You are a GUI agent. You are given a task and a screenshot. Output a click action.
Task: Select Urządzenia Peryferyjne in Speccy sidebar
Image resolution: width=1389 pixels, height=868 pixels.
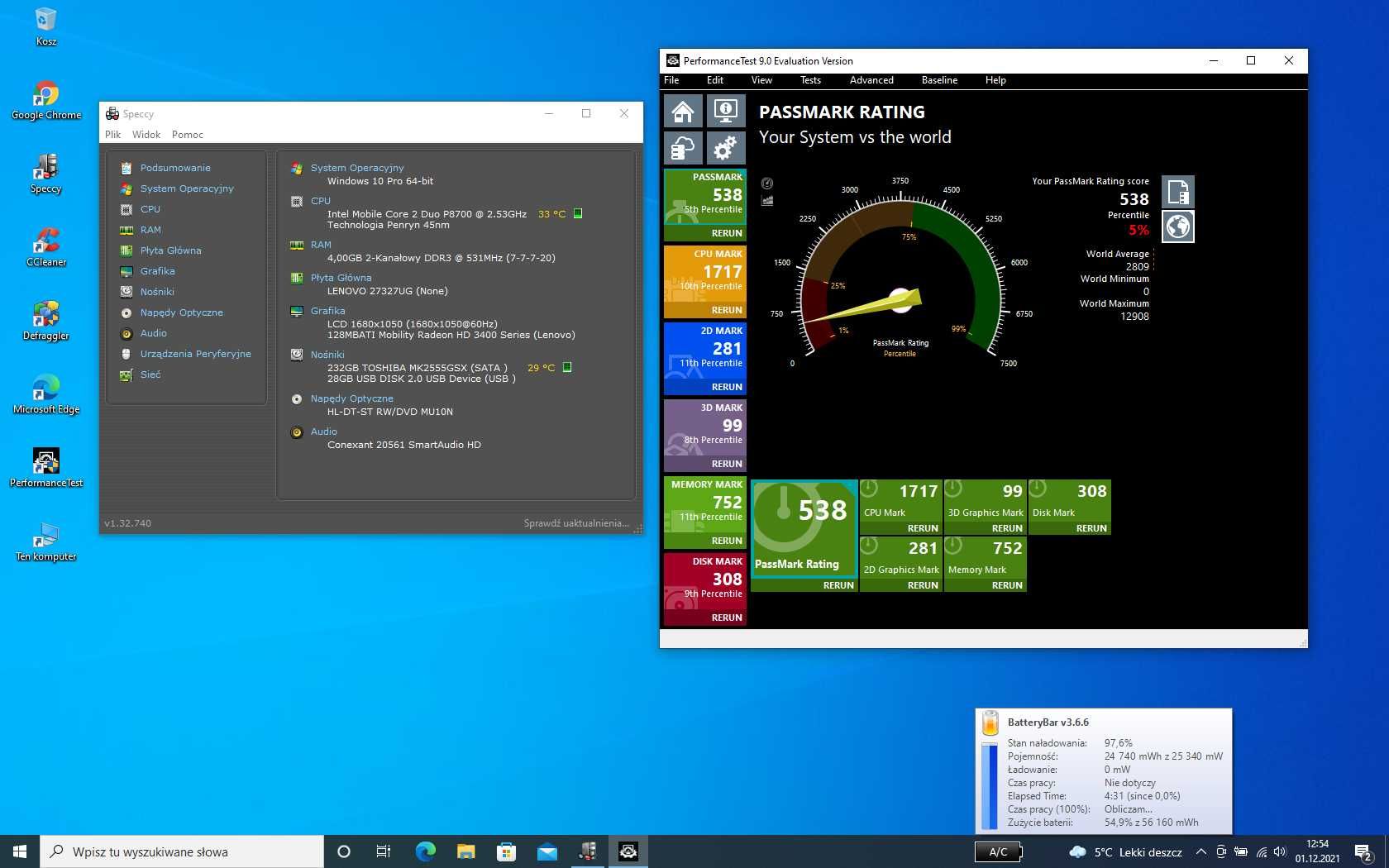tap(195, 354)
